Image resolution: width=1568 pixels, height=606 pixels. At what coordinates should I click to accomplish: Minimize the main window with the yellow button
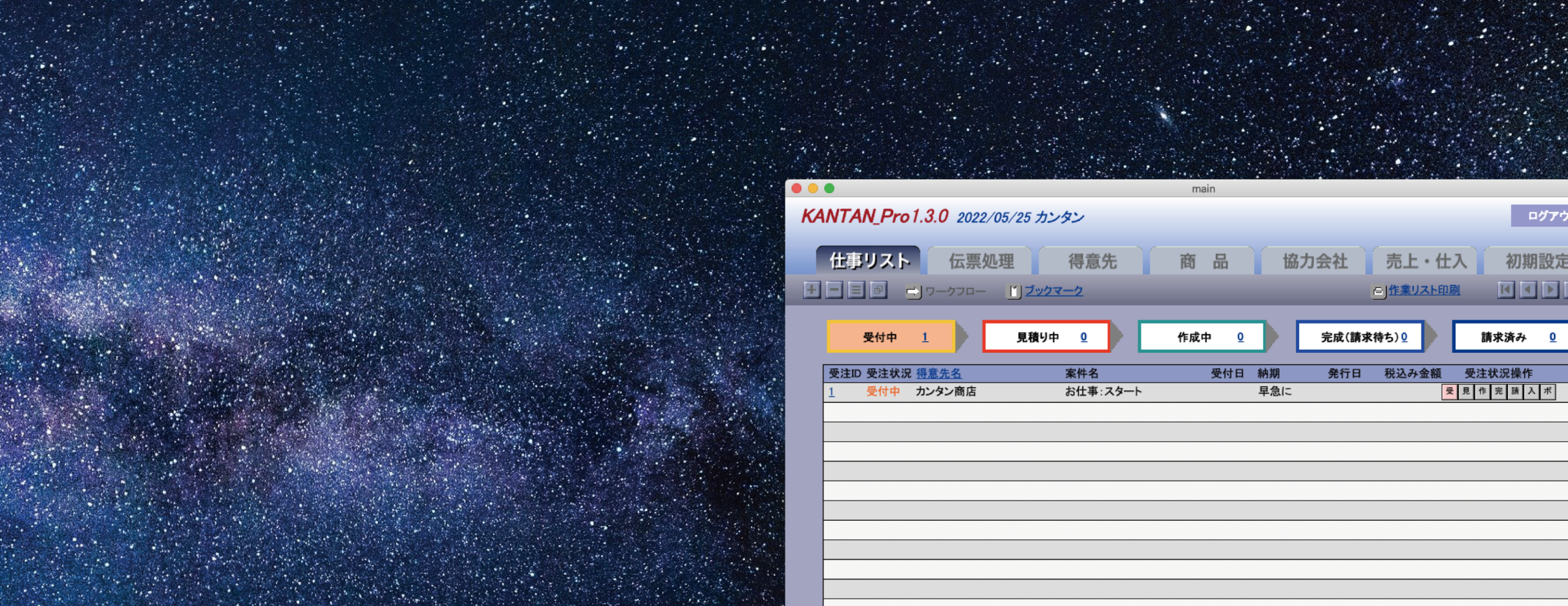click(x=813, y=189)
